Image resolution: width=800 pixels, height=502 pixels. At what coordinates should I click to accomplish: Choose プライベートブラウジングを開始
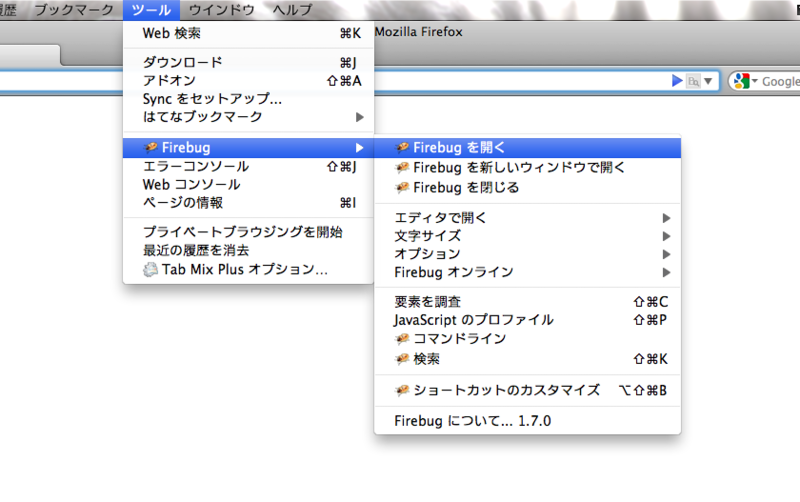click(248, 232)
